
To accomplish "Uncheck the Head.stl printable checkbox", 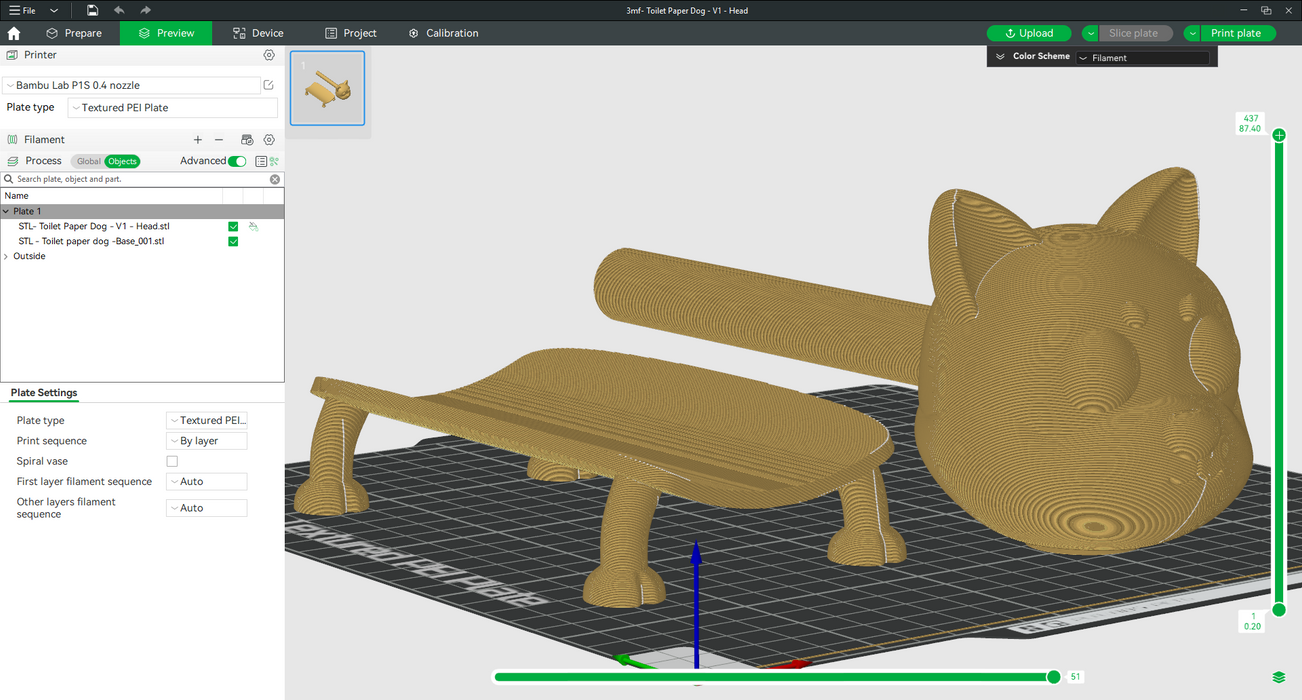I will (233, 227).
